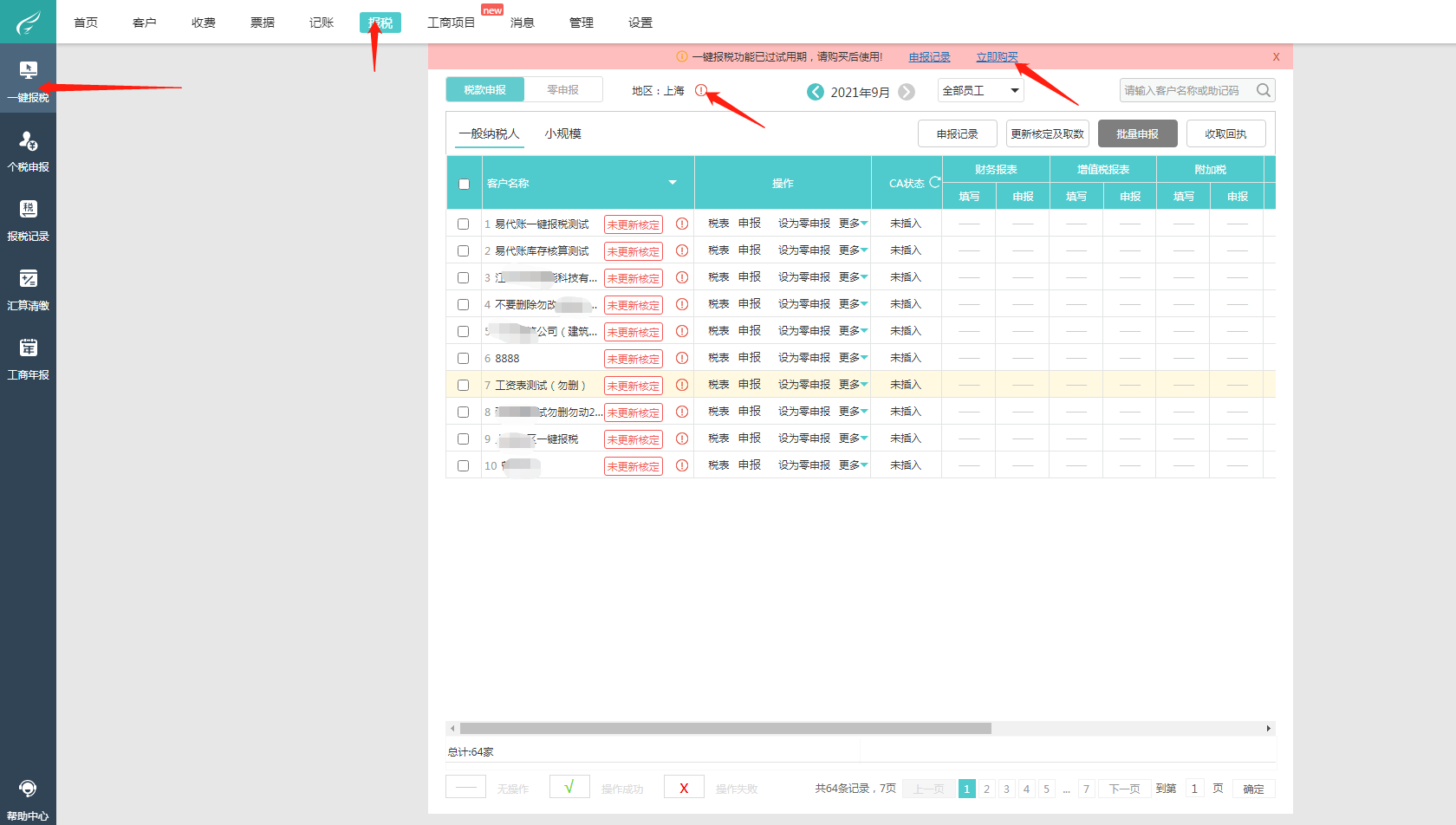Image resolution: width=1456 pixels, height=825 pixels.
Task: Open the 客户名称 column filter arrow
Action: (x=673, y=183)
